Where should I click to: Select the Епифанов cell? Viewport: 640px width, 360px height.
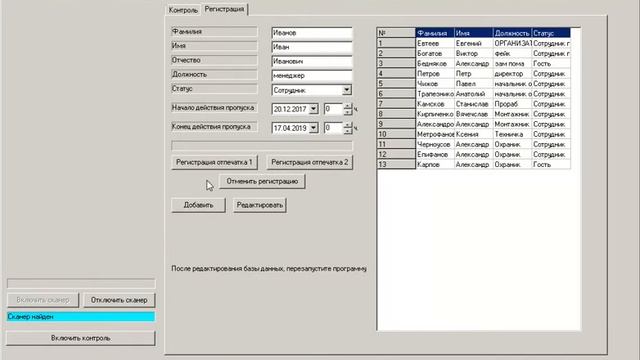point(435,154)
